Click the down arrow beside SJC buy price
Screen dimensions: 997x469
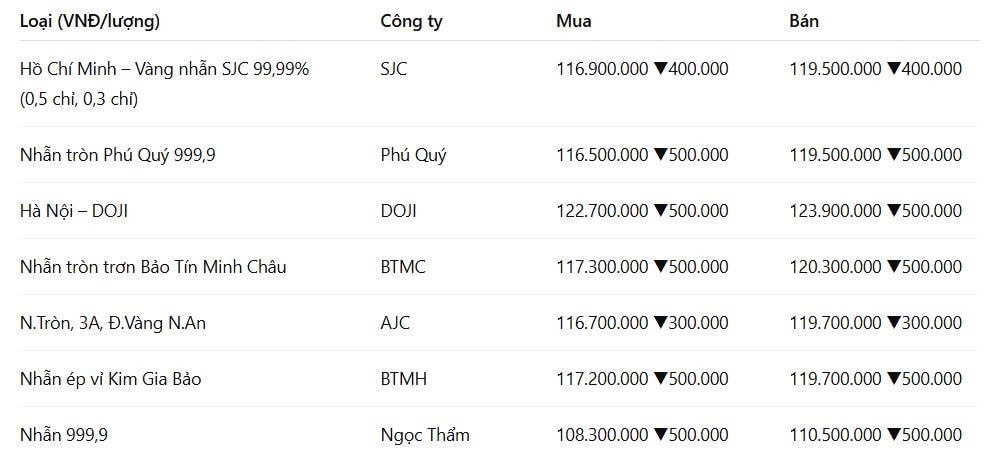(x=659, y=69)
